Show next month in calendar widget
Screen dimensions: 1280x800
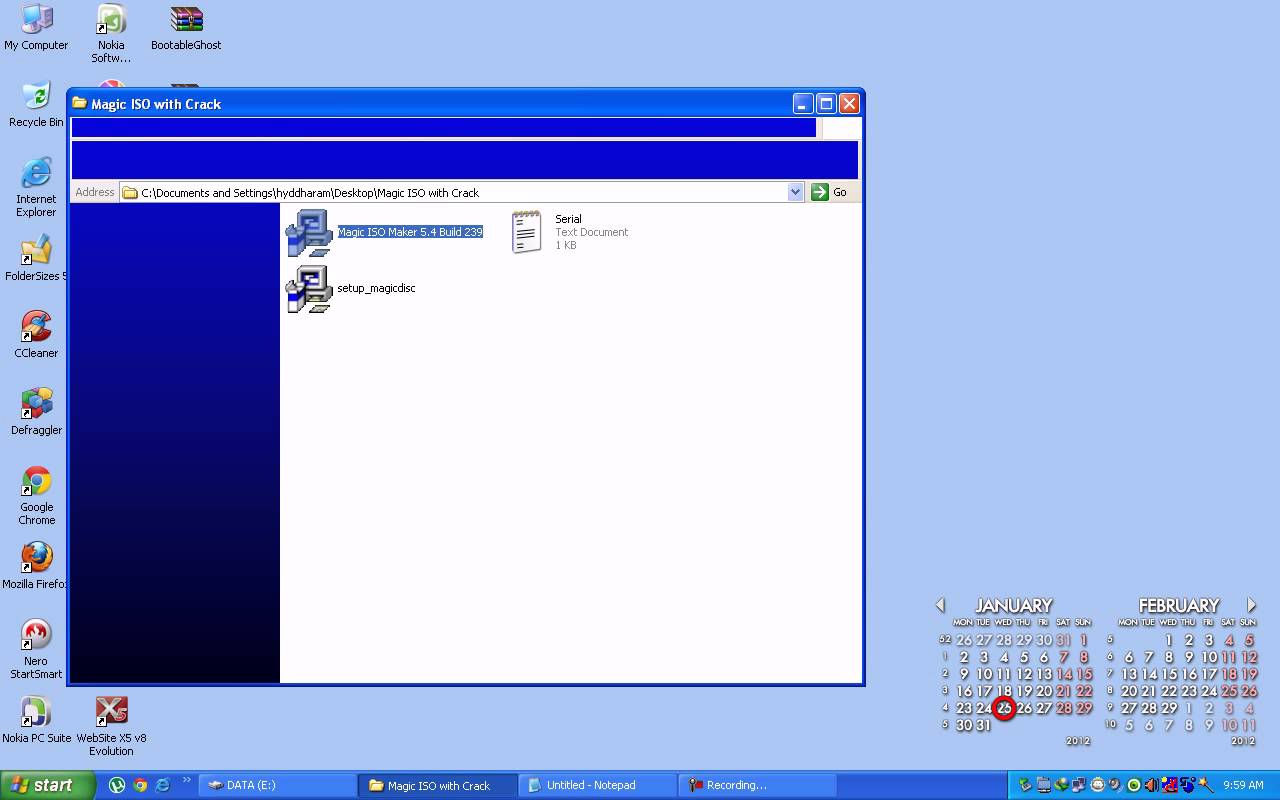pyautogui.click(x=1251, y=605)
